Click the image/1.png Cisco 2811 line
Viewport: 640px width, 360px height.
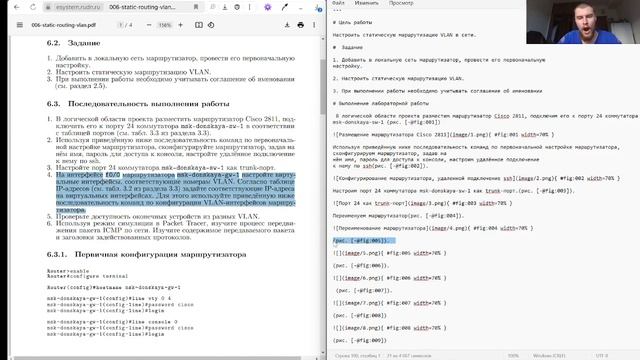(443, 134)
